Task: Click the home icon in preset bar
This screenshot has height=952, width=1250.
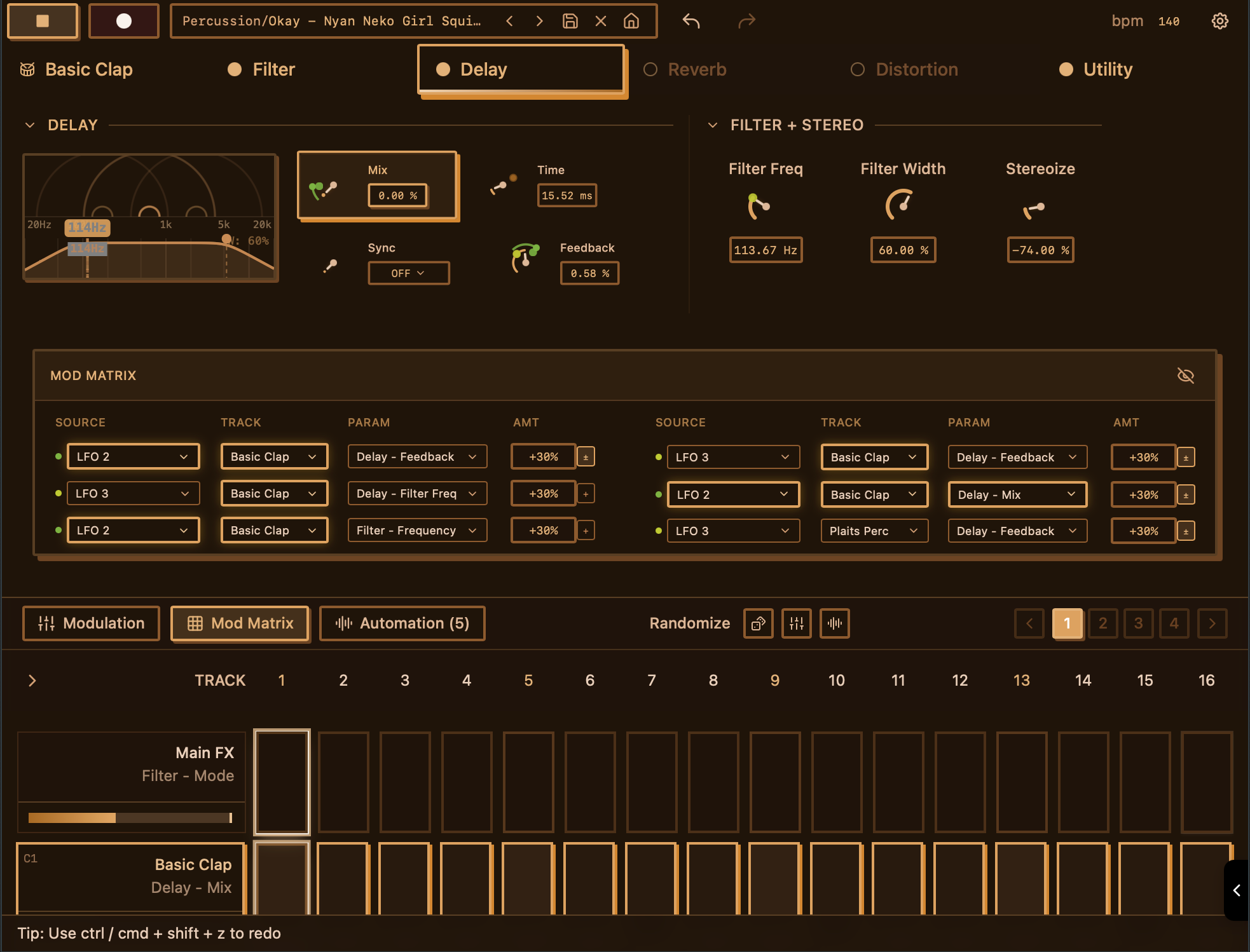Action: click(631, 21)
